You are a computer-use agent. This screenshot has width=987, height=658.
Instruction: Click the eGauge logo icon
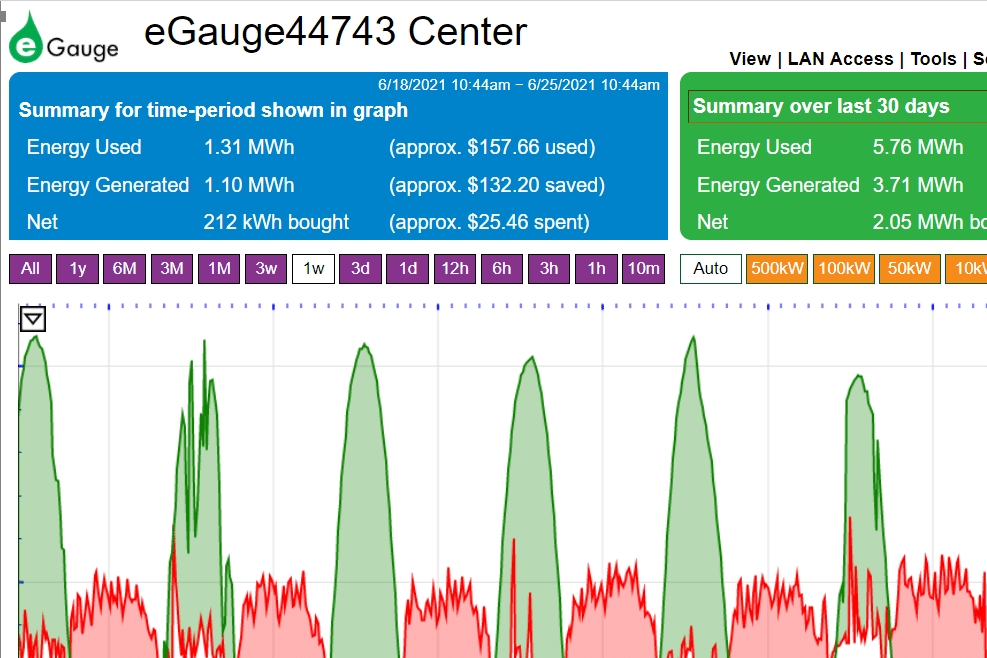(64, 37)
